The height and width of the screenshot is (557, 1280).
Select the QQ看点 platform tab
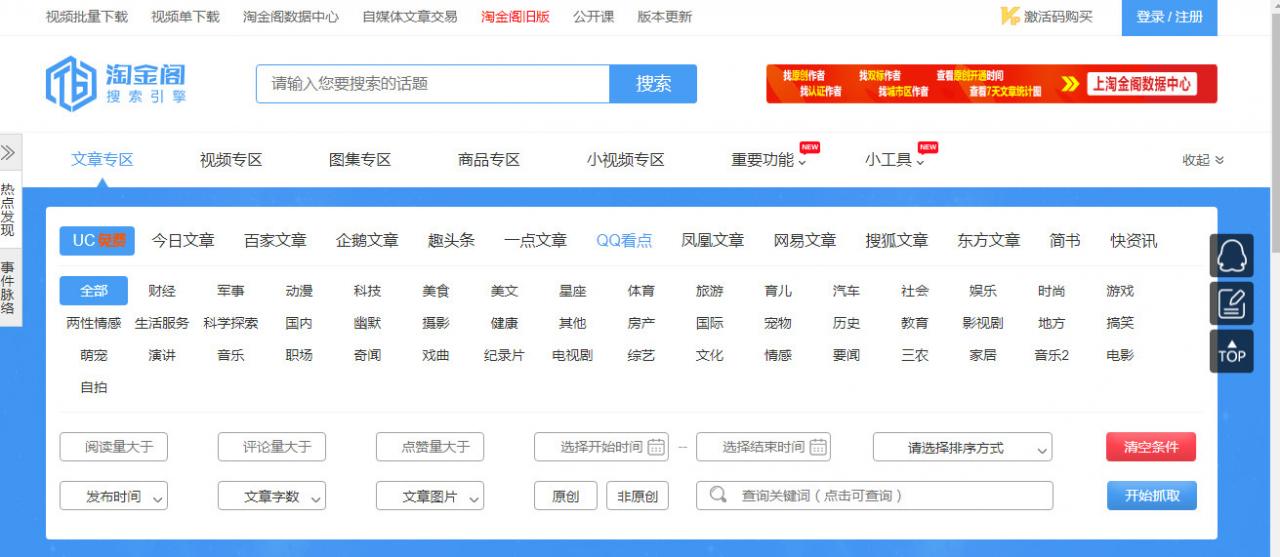pyautogui.click(x=624, y=241)
